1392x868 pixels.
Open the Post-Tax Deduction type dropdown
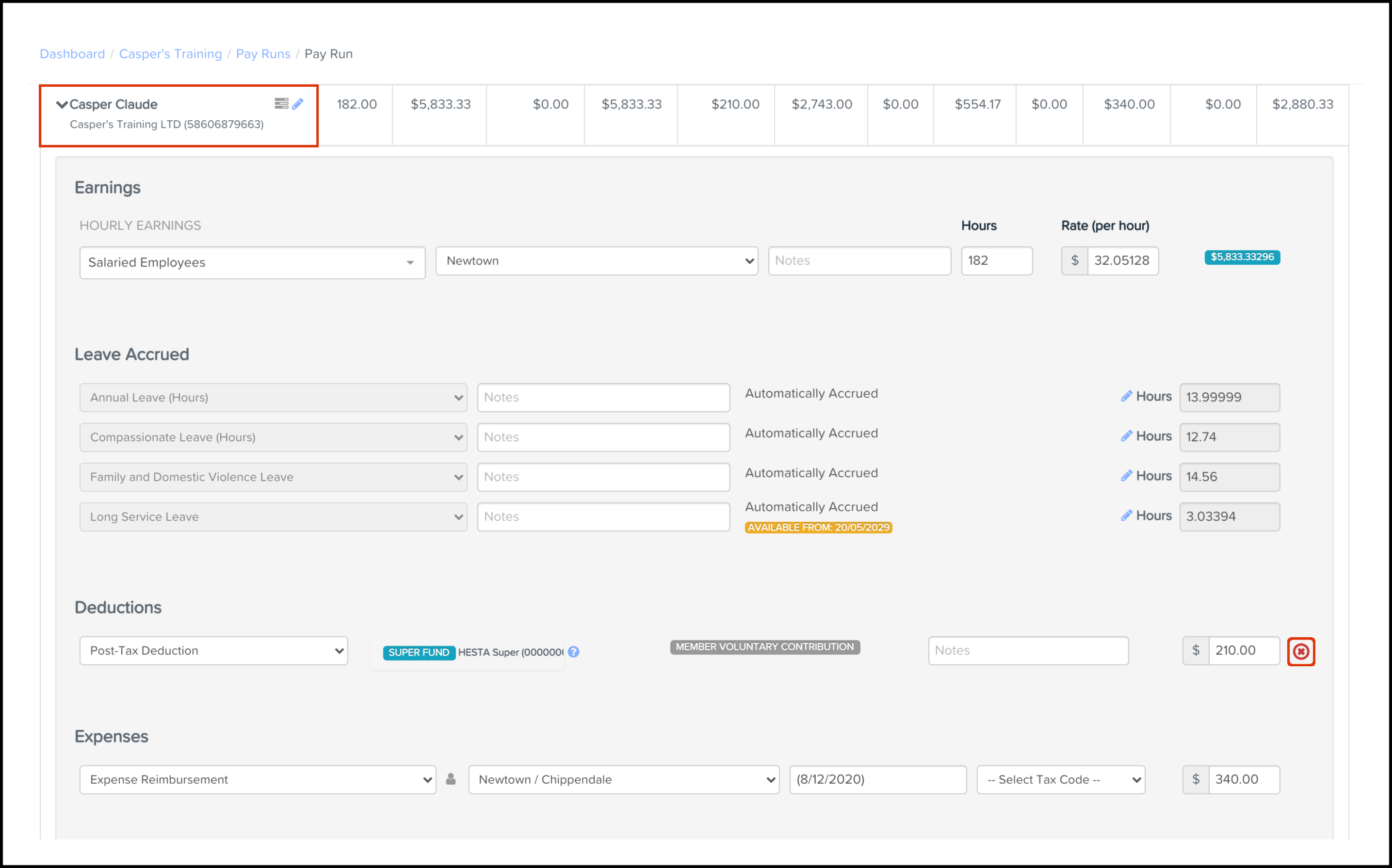(x=213, y=650)
